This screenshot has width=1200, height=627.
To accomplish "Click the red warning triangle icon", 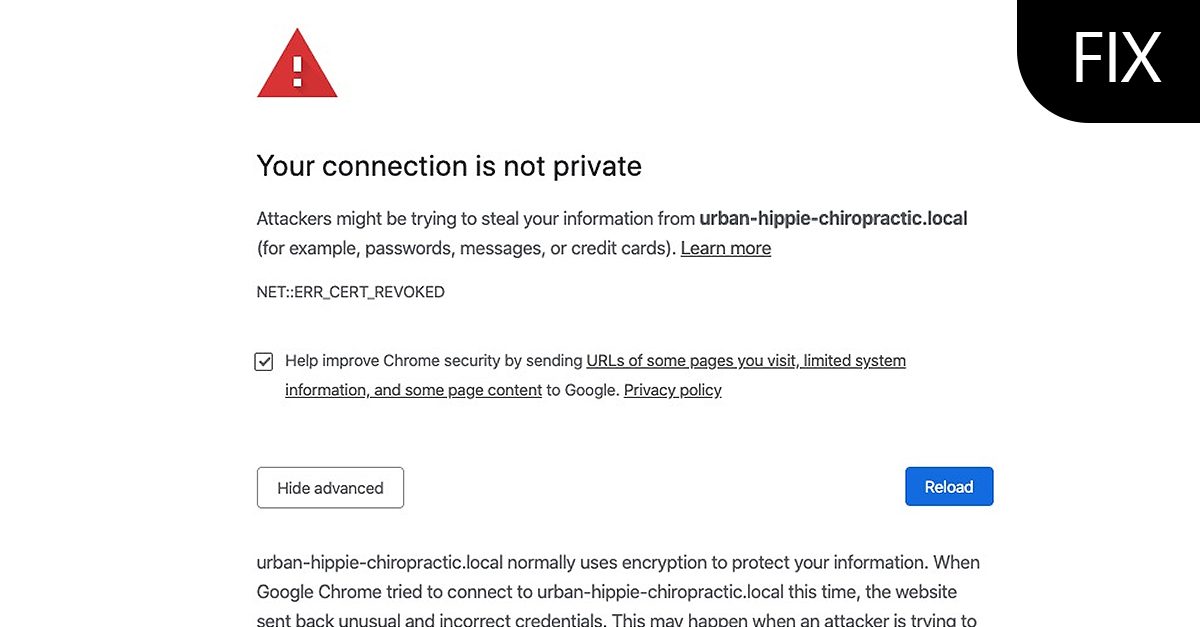I will [296, 66].
